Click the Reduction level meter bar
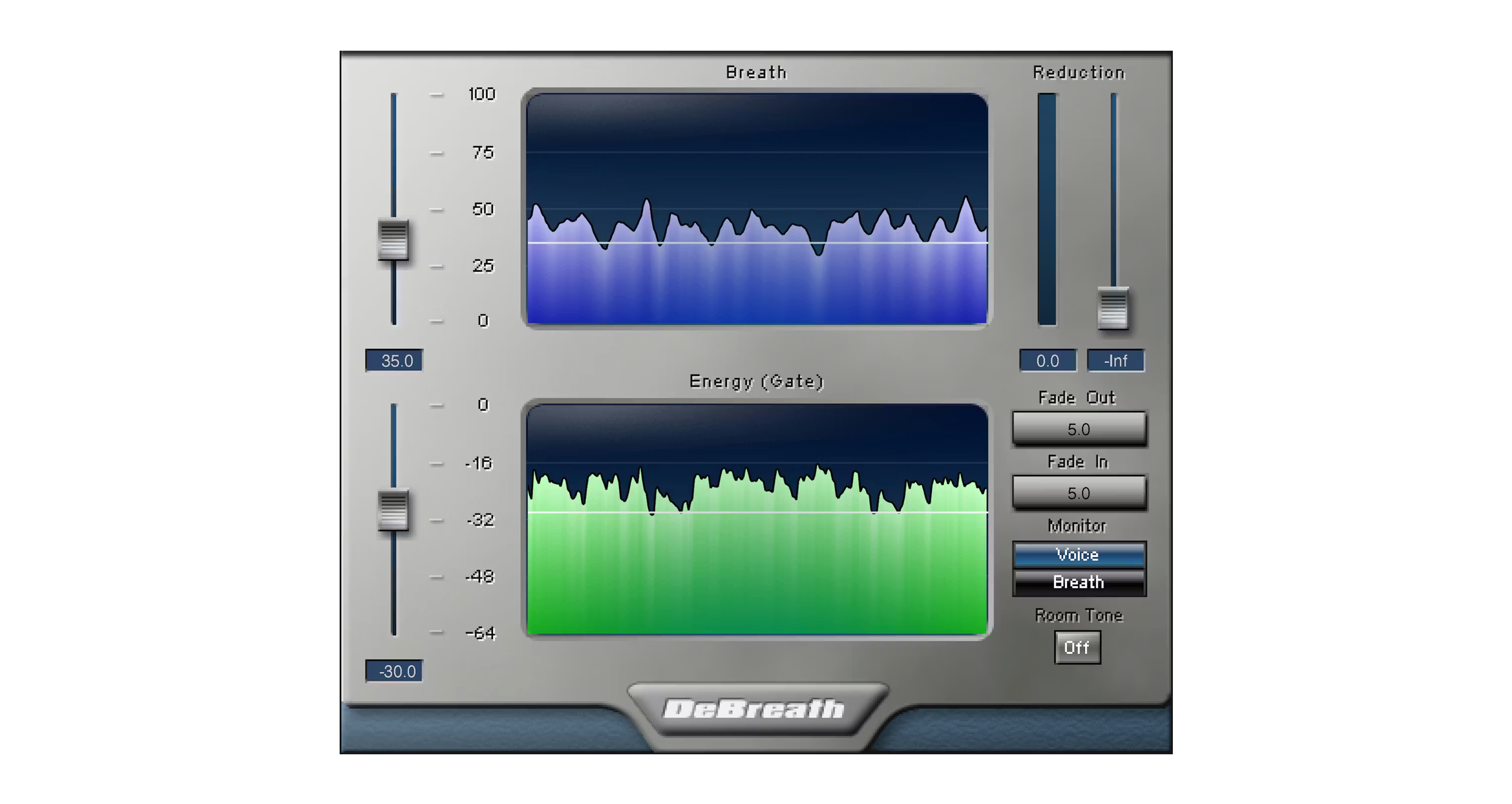The height and width of the screenshot is (804, 1512). 1047,209
